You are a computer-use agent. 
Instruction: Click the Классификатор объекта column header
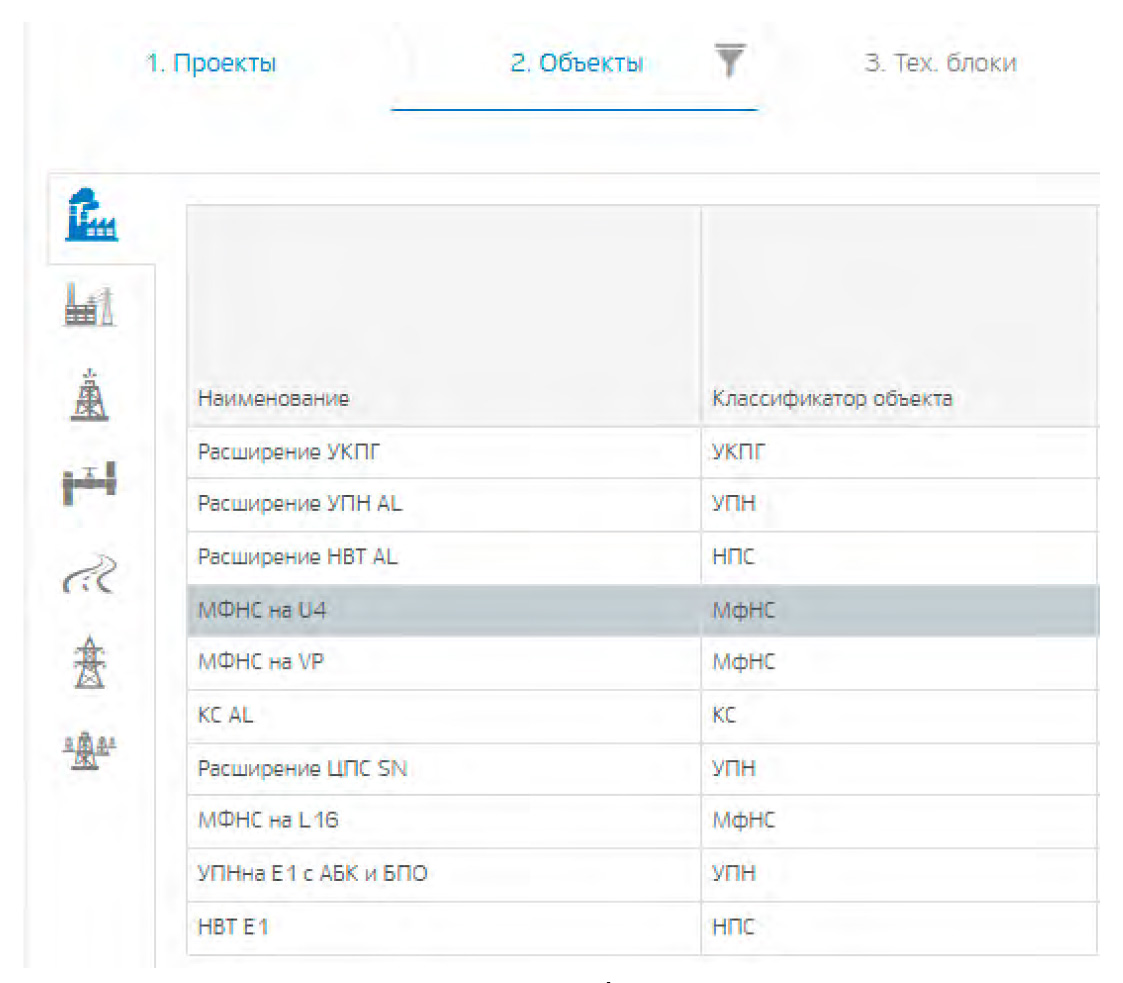click(x=832, y=399)
